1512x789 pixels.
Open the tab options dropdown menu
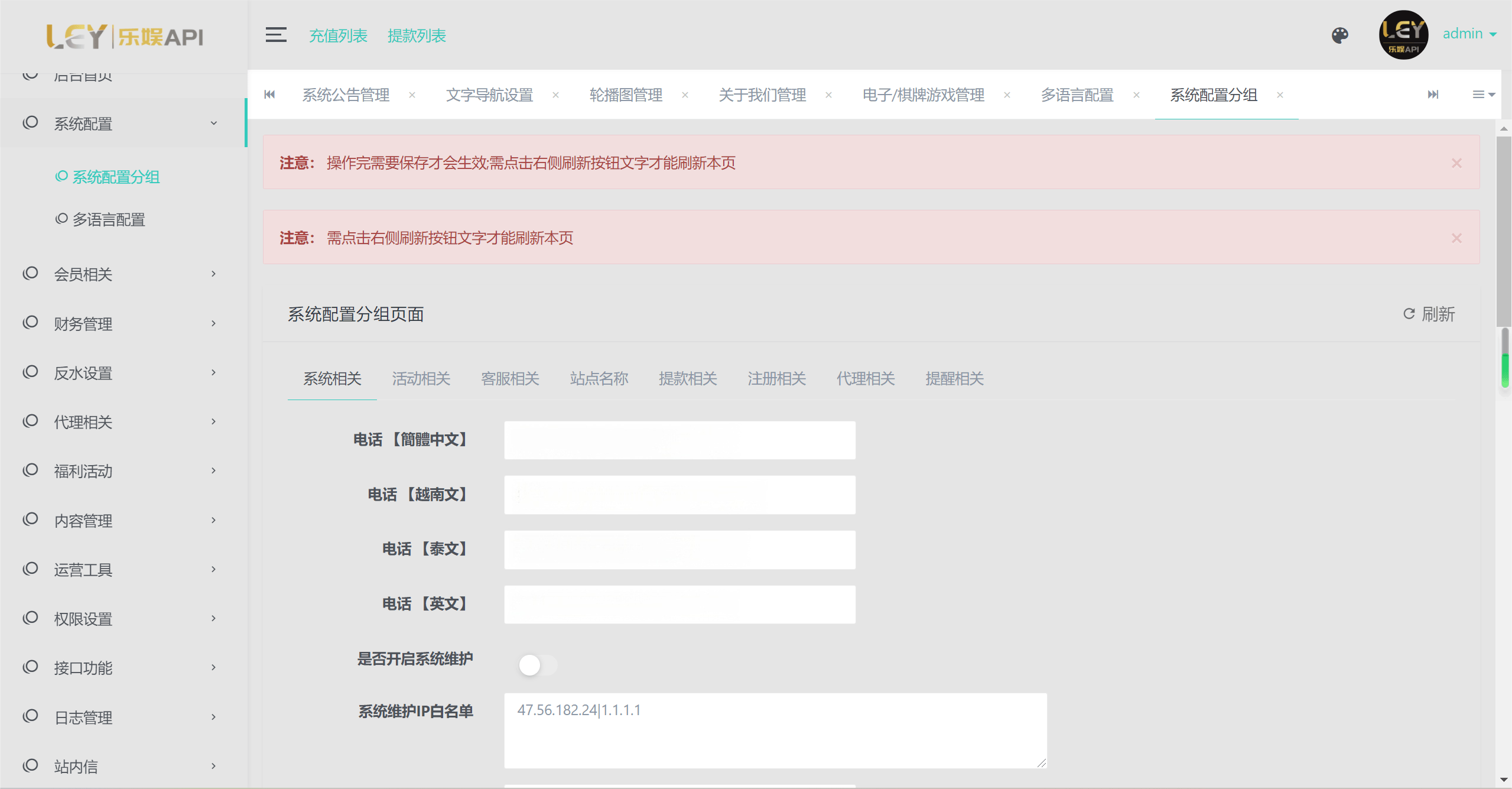(x=1483, y=95)
